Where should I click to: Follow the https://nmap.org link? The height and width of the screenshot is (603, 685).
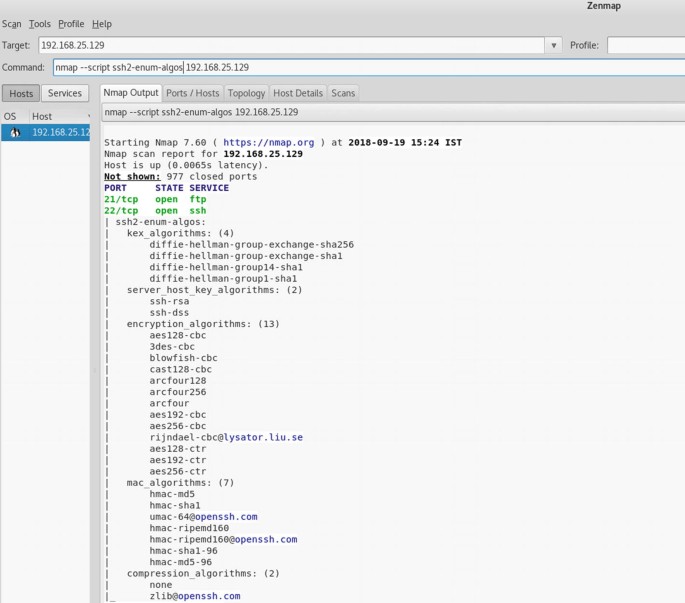click(x=268, y=142)
